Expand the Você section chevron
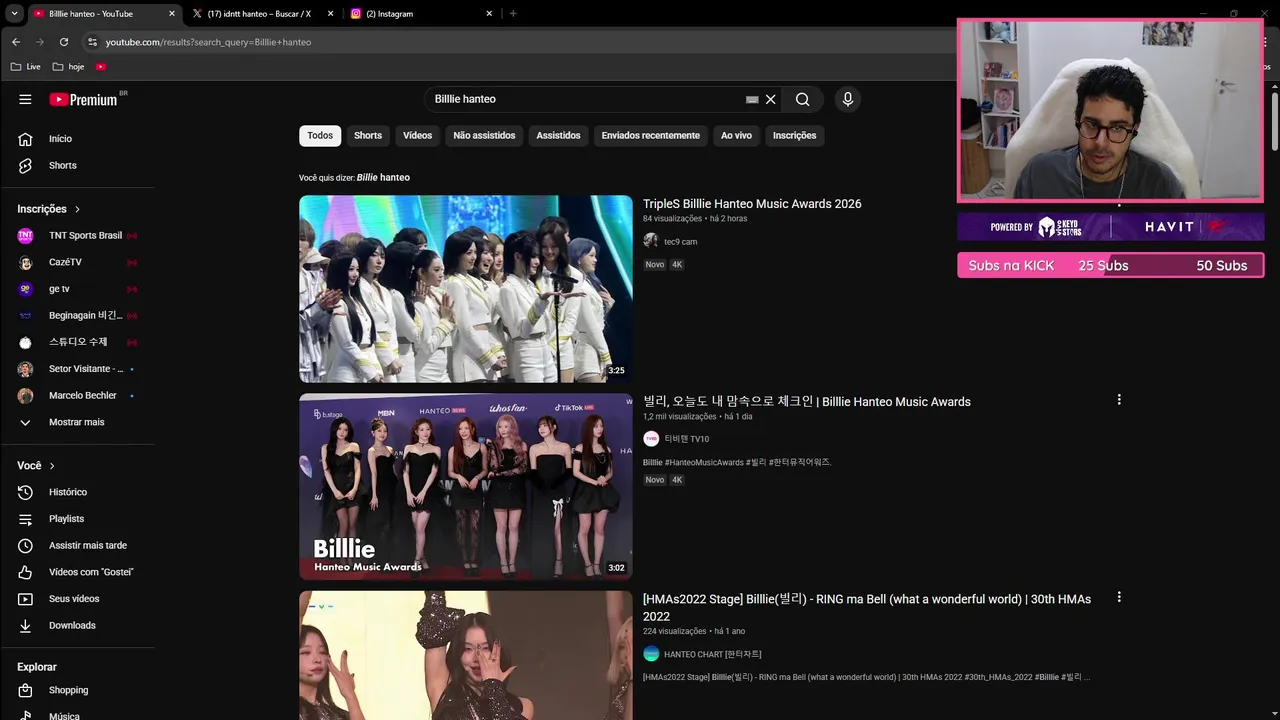1280x720 pixels. [x=52, y=466]
